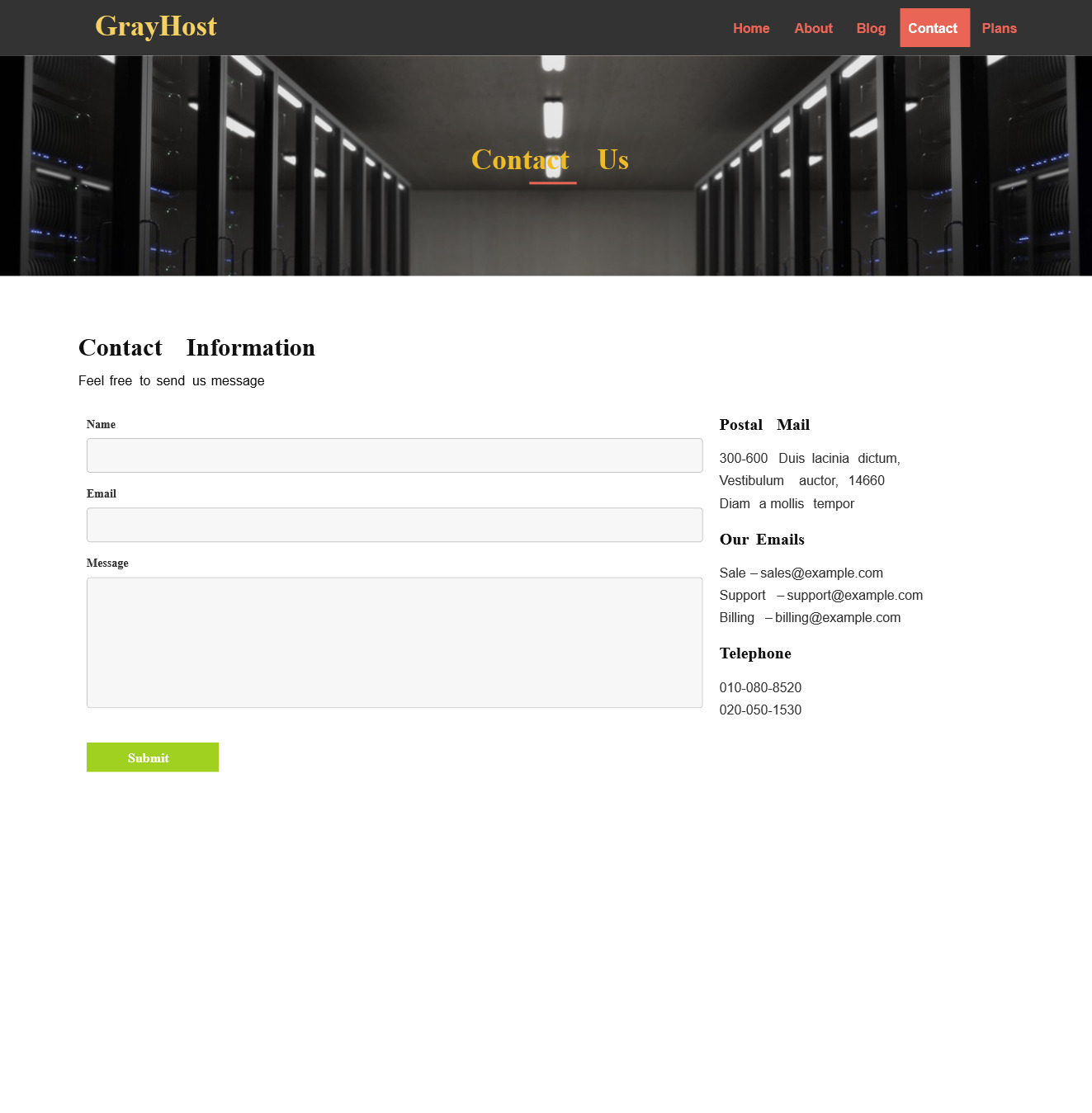Viewport: 1092px width, 1113px height.
Task: Click the Contact Us banner heading
Action: coord(550,160)
